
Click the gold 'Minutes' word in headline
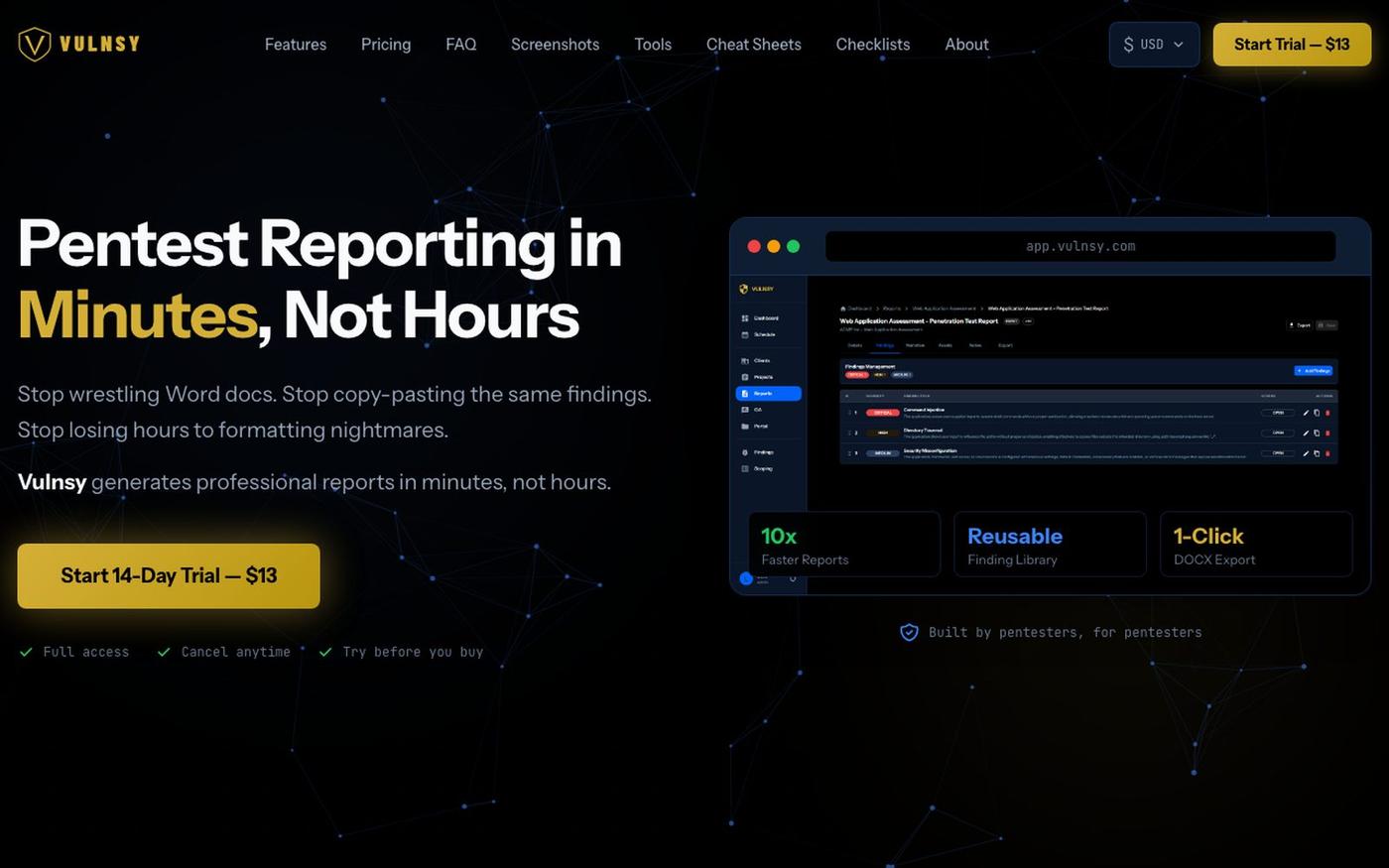pyautogui.click(x=138, y=315)
